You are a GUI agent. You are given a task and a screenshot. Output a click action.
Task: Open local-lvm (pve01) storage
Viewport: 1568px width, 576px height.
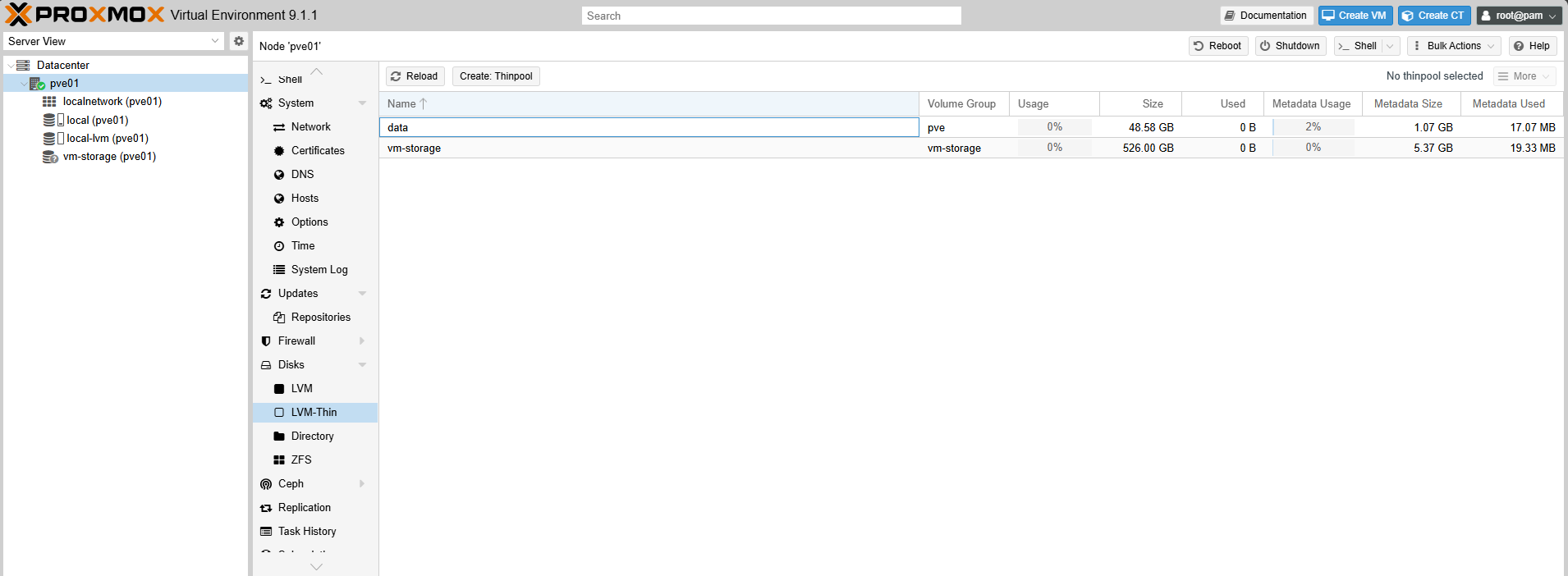tap(108, 138)
